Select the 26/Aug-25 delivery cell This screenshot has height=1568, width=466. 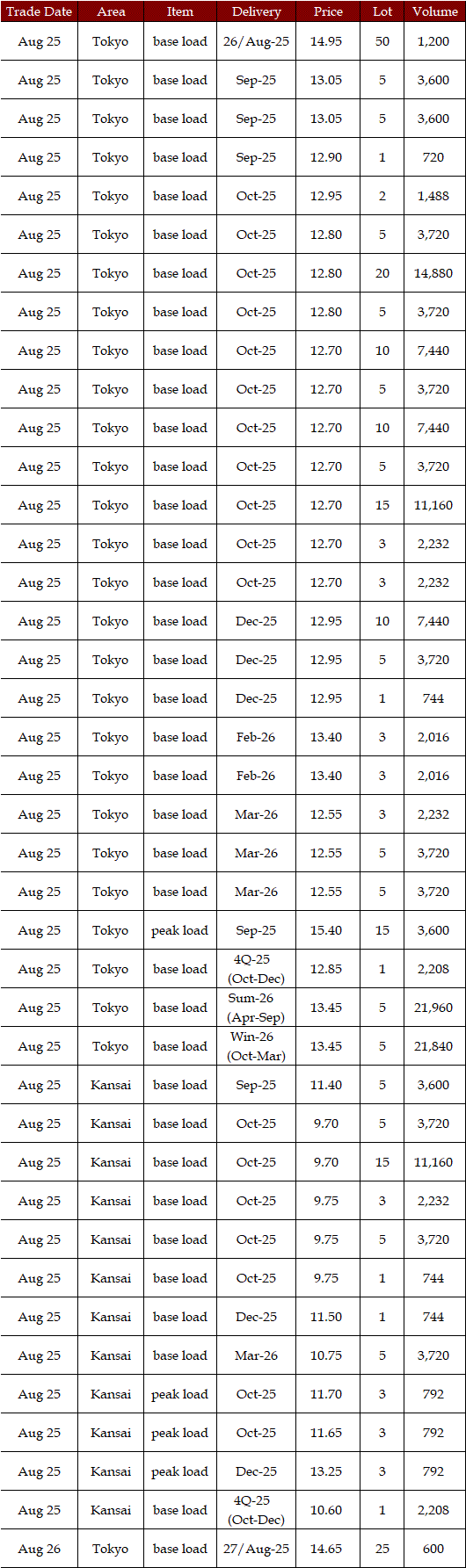(256, 41)
